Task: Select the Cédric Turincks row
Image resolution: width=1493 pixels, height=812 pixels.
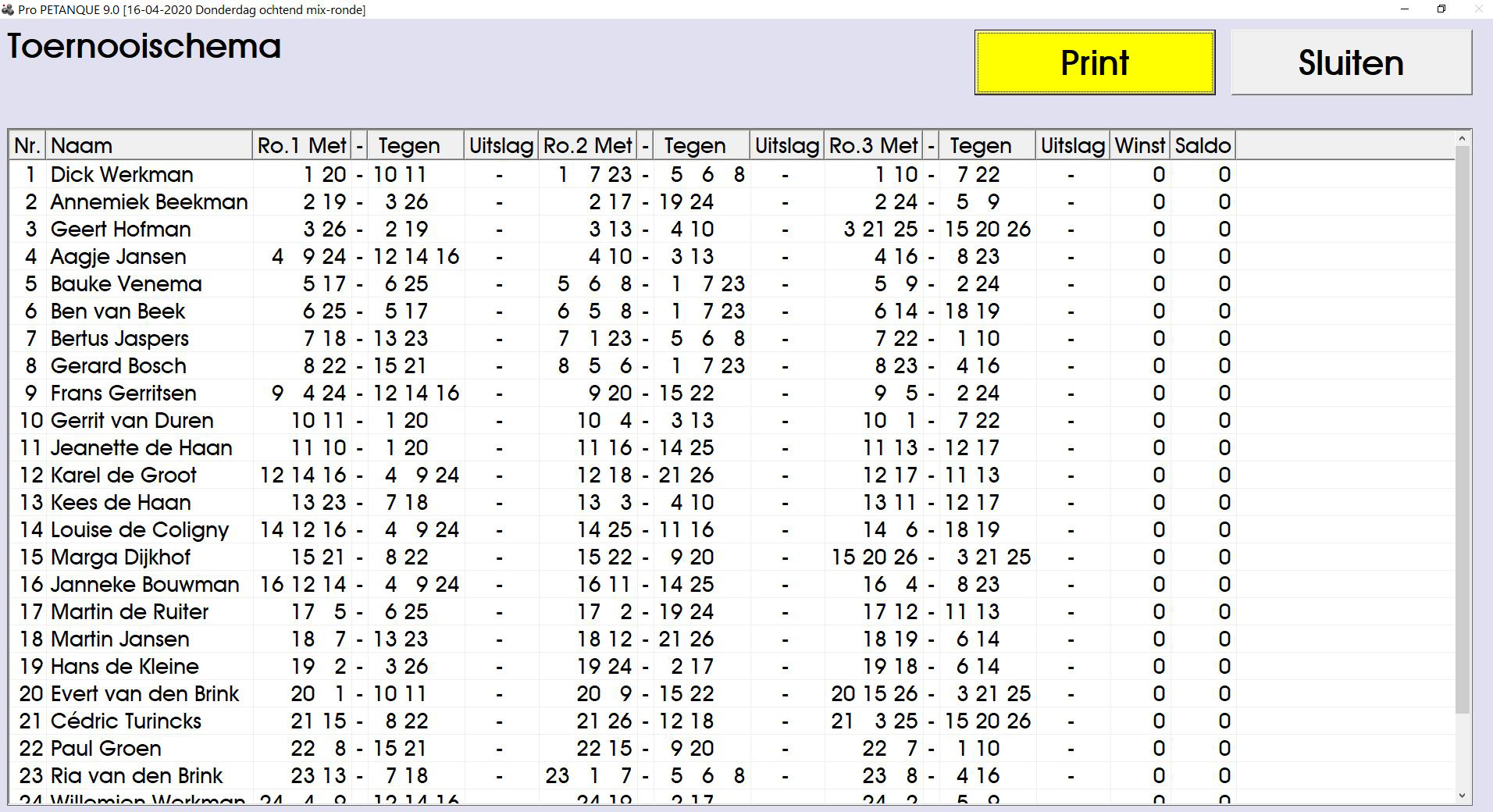Action: pos(126,721)
